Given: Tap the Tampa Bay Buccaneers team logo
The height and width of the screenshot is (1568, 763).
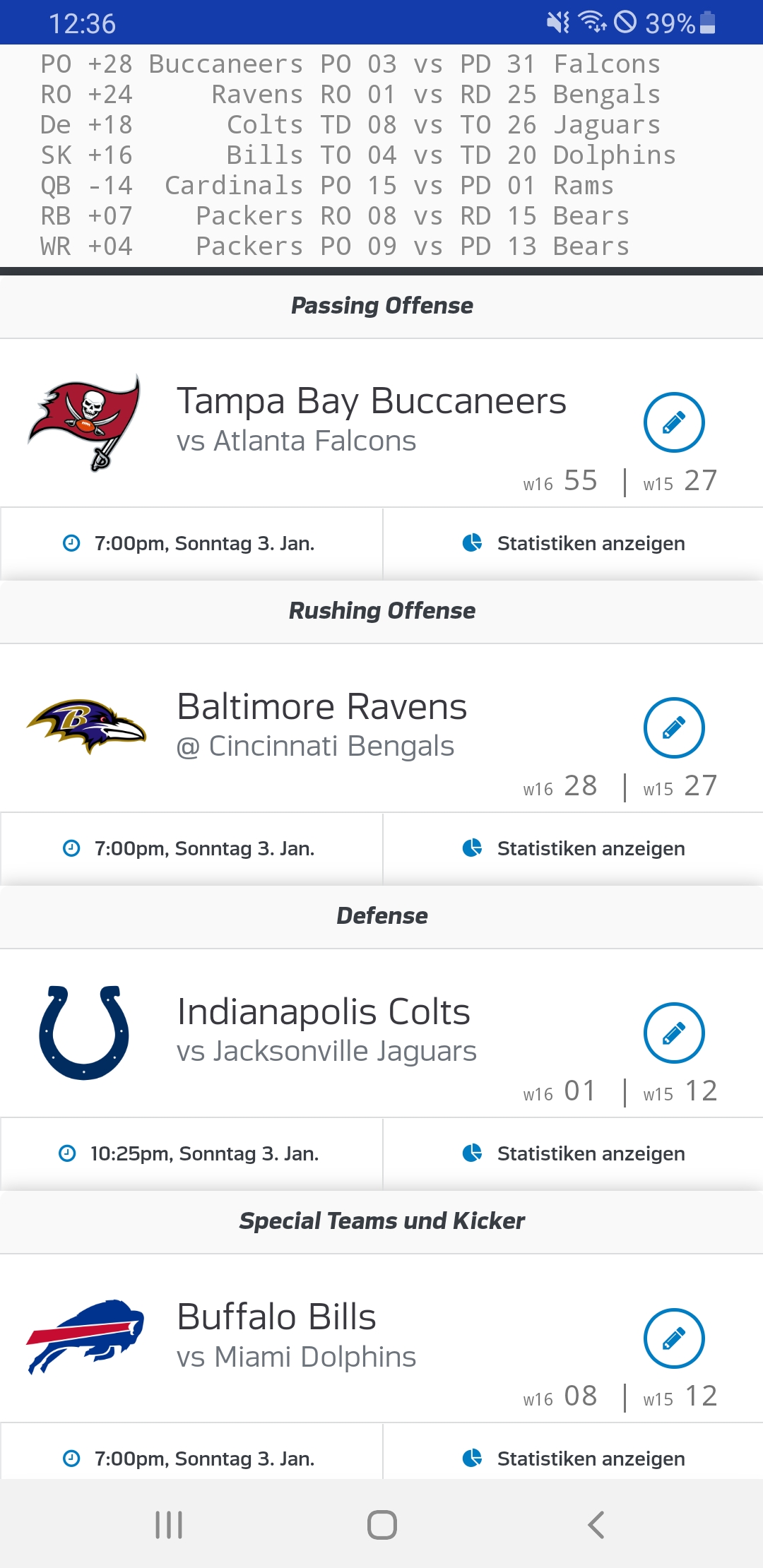Looking at the screenshot, I should pyautogui.click(x=85, y=422).
